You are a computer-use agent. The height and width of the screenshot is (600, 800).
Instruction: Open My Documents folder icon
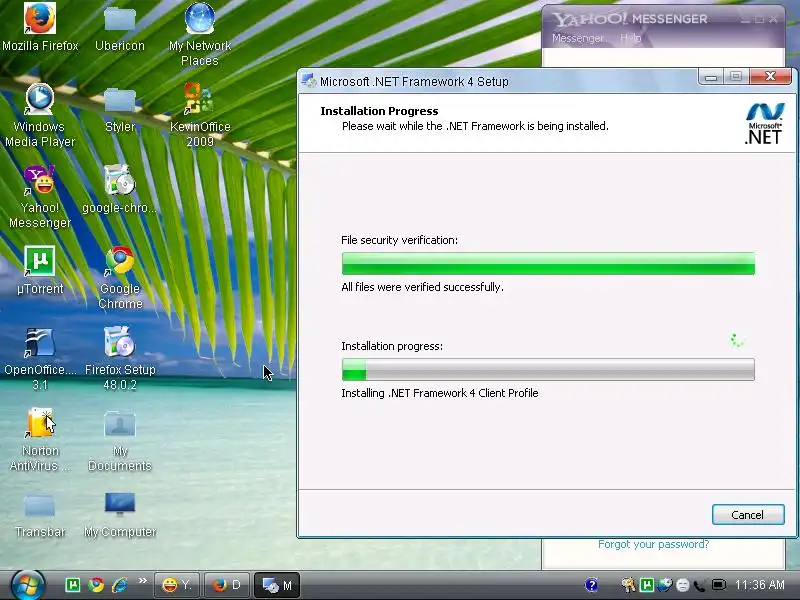tap(120, 440)
